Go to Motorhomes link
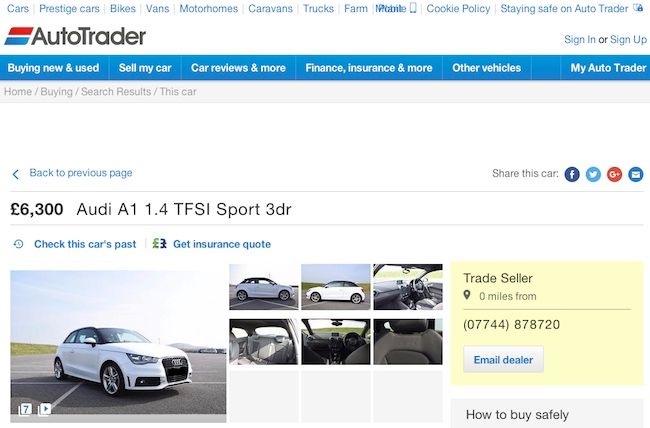This screenshot has height=428, width=650. tap(209, 8)
